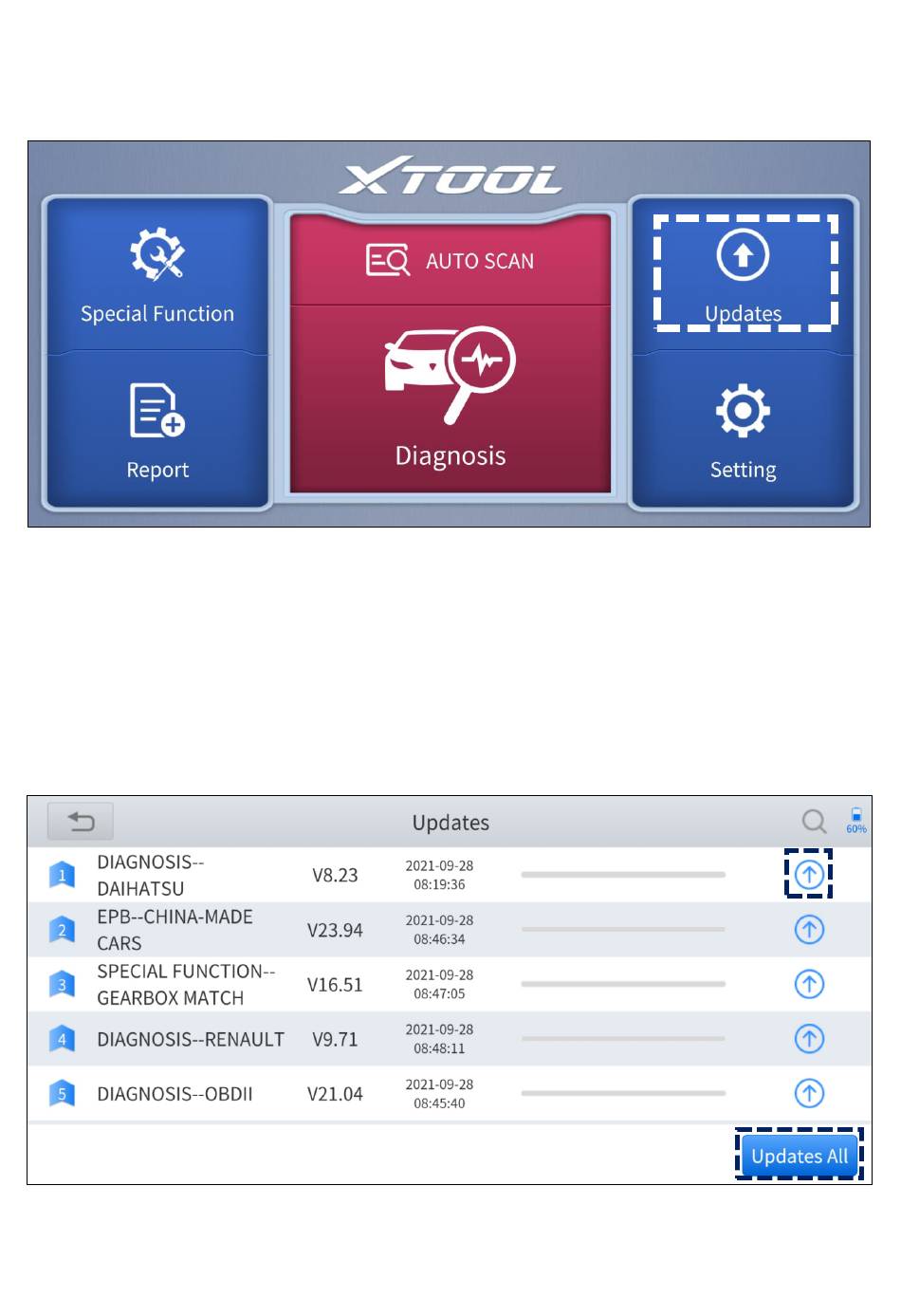Click the Updates page title
This screenshot has width=901, height=1316.
[x=450, y=823]
